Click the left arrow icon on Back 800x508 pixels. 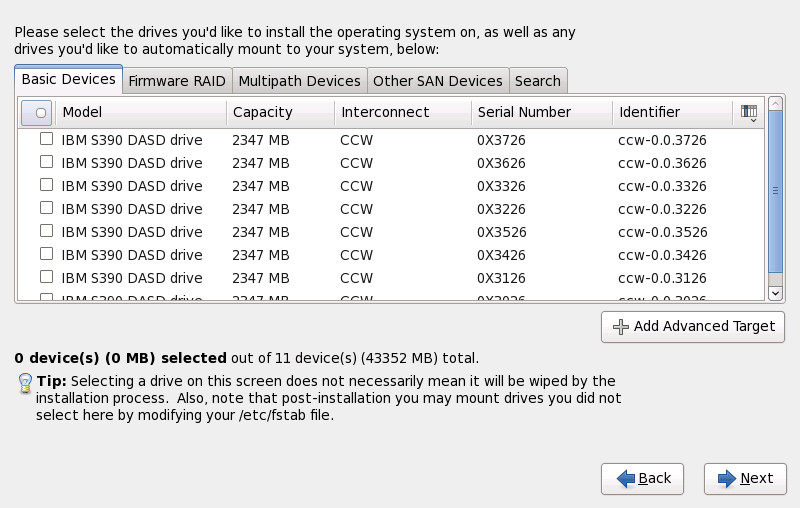point(626,479)
